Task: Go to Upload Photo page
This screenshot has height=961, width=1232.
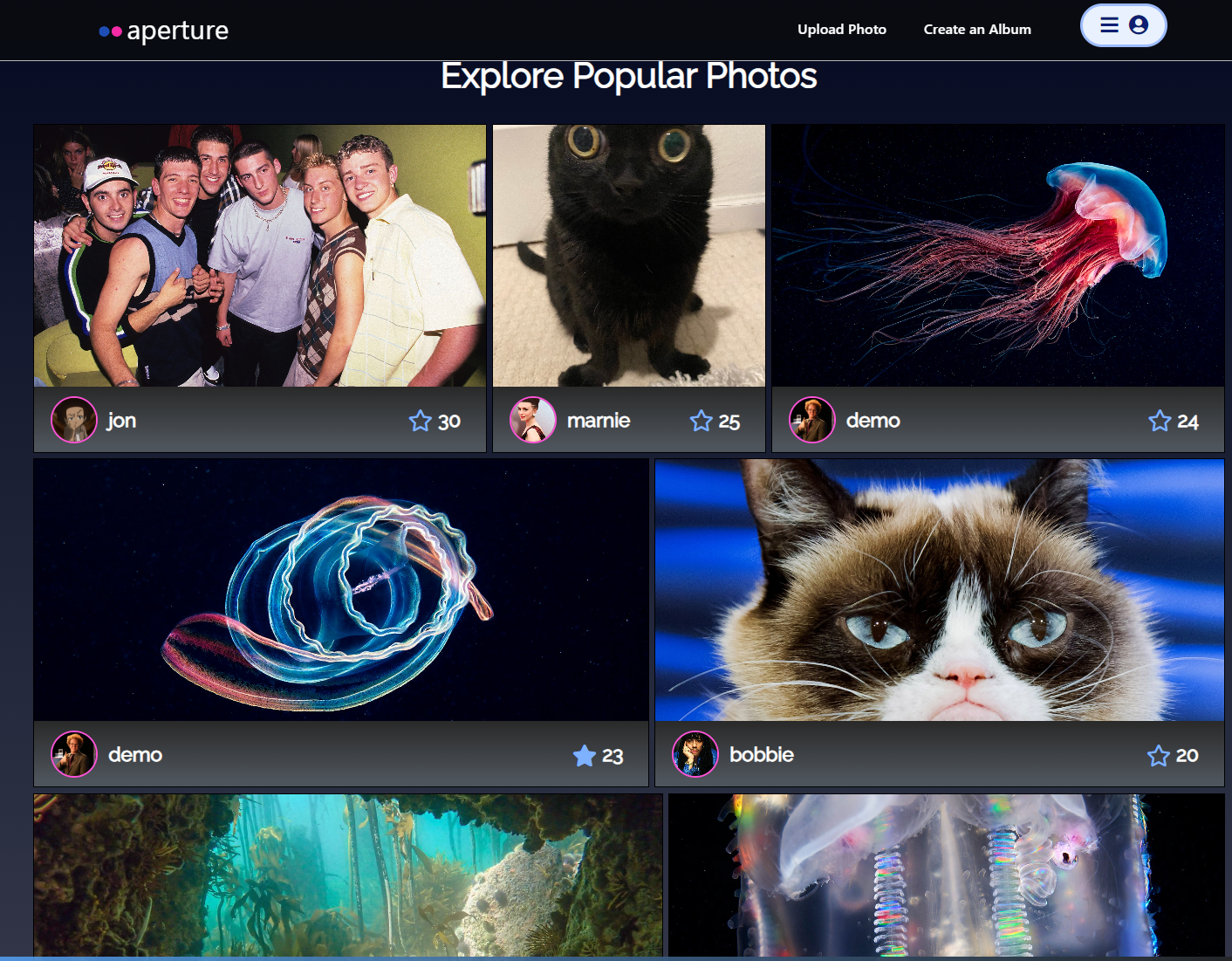Action: point(841,30)
